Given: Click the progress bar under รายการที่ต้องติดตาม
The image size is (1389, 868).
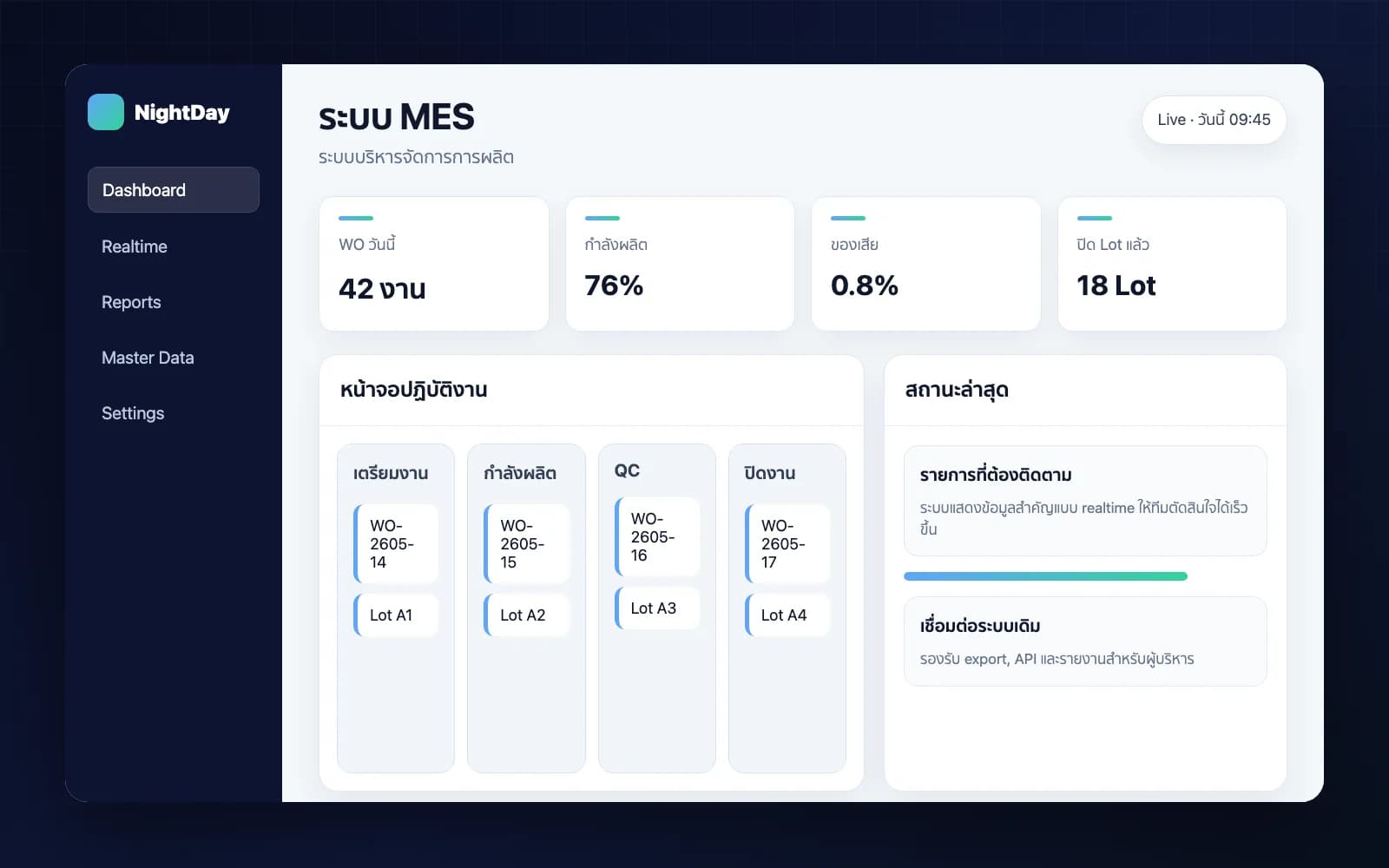Looking at the screenshot, I should [1045, 576].
